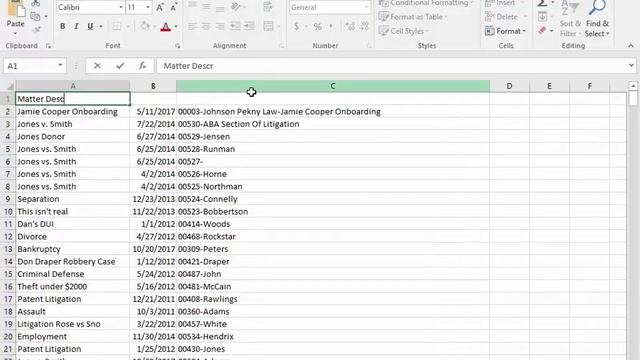Open Sort & Filter

pos(570,19)
